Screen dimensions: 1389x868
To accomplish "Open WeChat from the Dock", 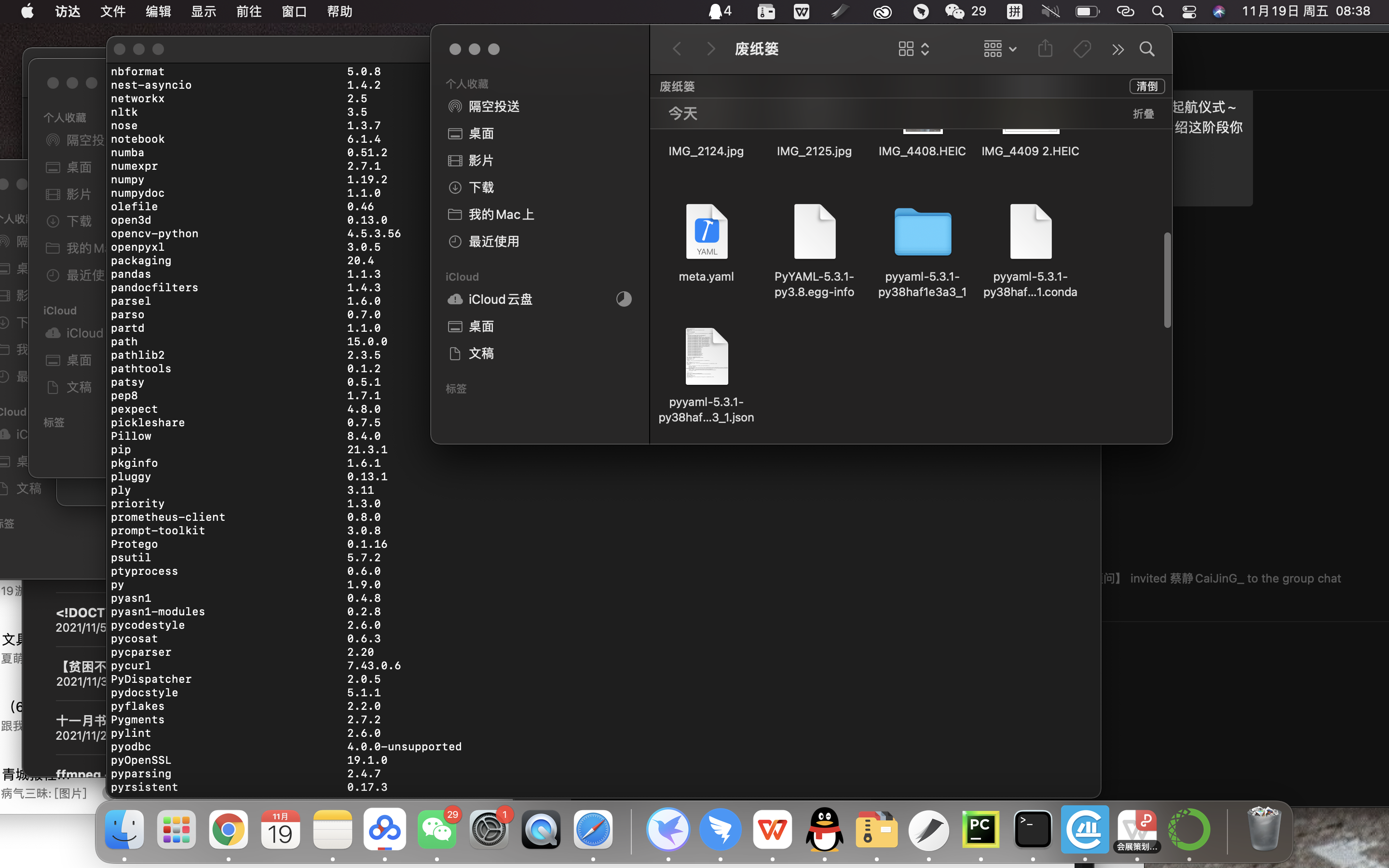I will [x=437, y=829].
